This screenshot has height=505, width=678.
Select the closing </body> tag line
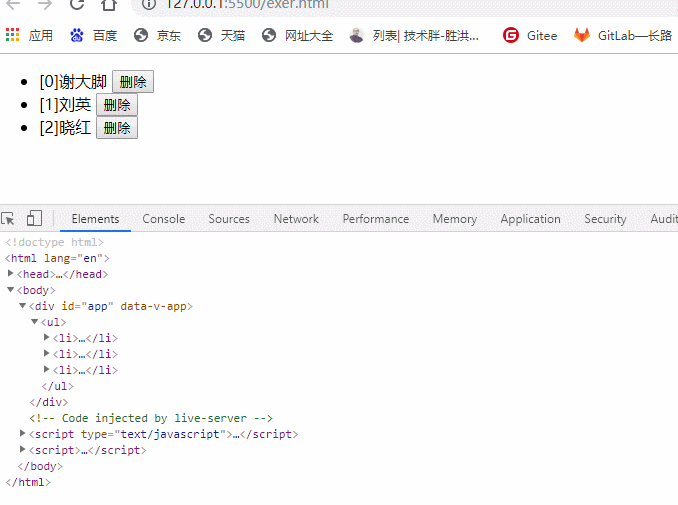coord(40,466)
